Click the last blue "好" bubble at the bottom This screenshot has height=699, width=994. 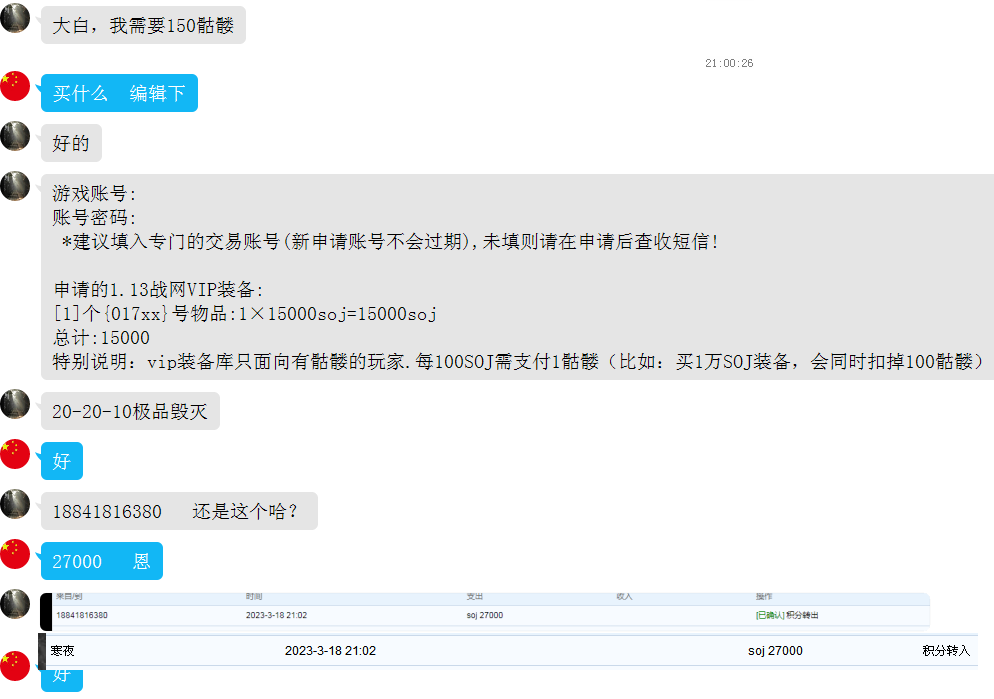pos(62,679)
